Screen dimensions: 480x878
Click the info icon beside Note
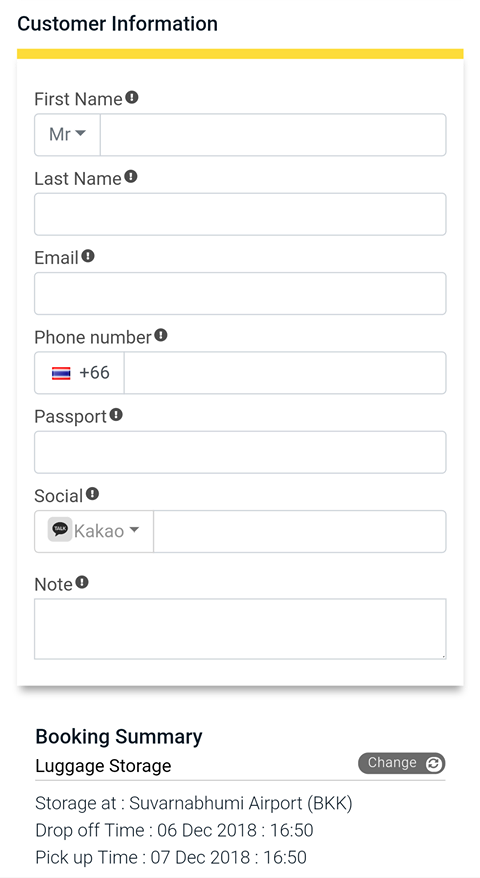pyautogui.click(x=82, y=582)
